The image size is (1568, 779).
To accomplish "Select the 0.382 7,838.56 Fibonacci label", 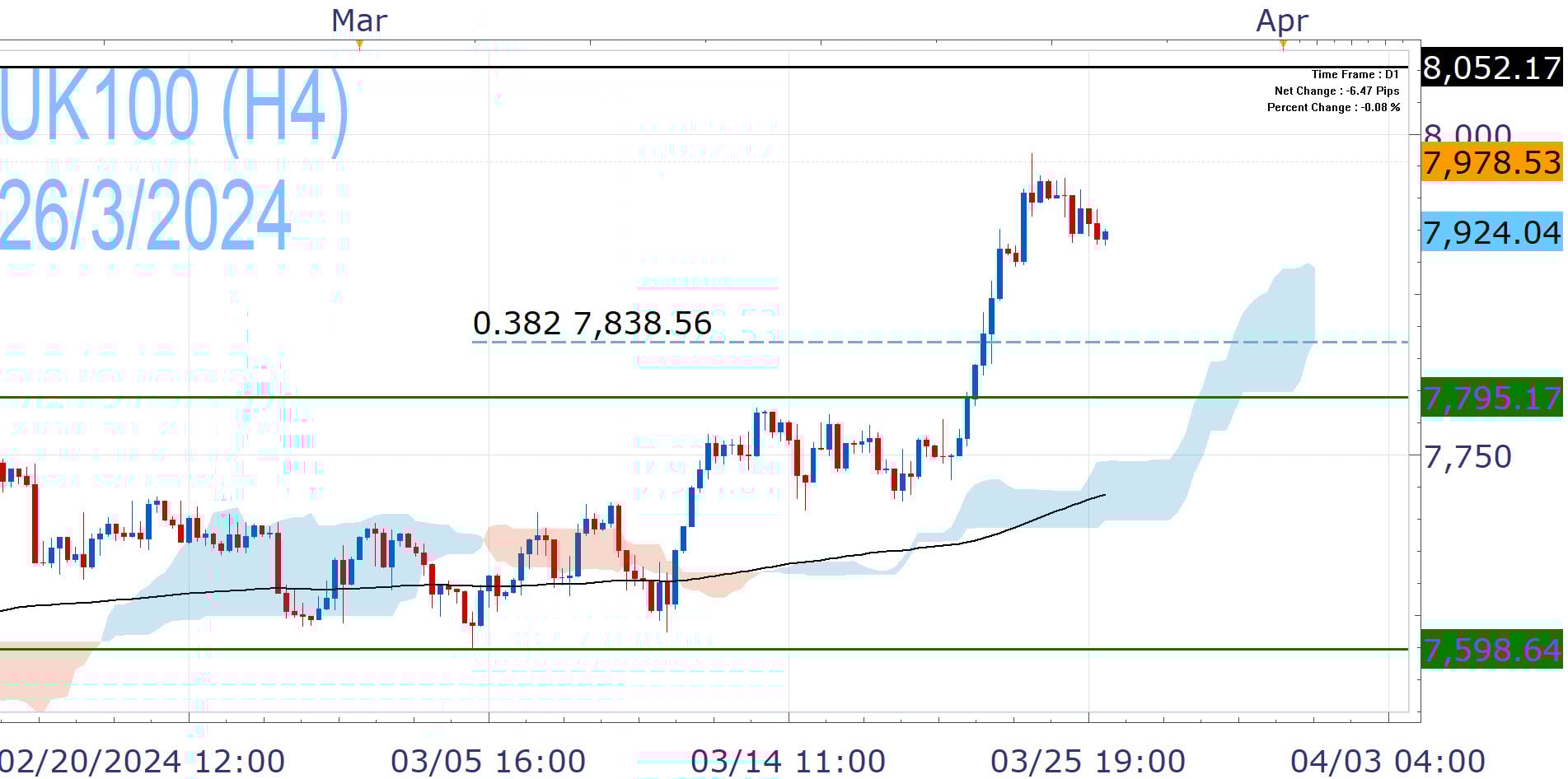I will coord(592,324).
